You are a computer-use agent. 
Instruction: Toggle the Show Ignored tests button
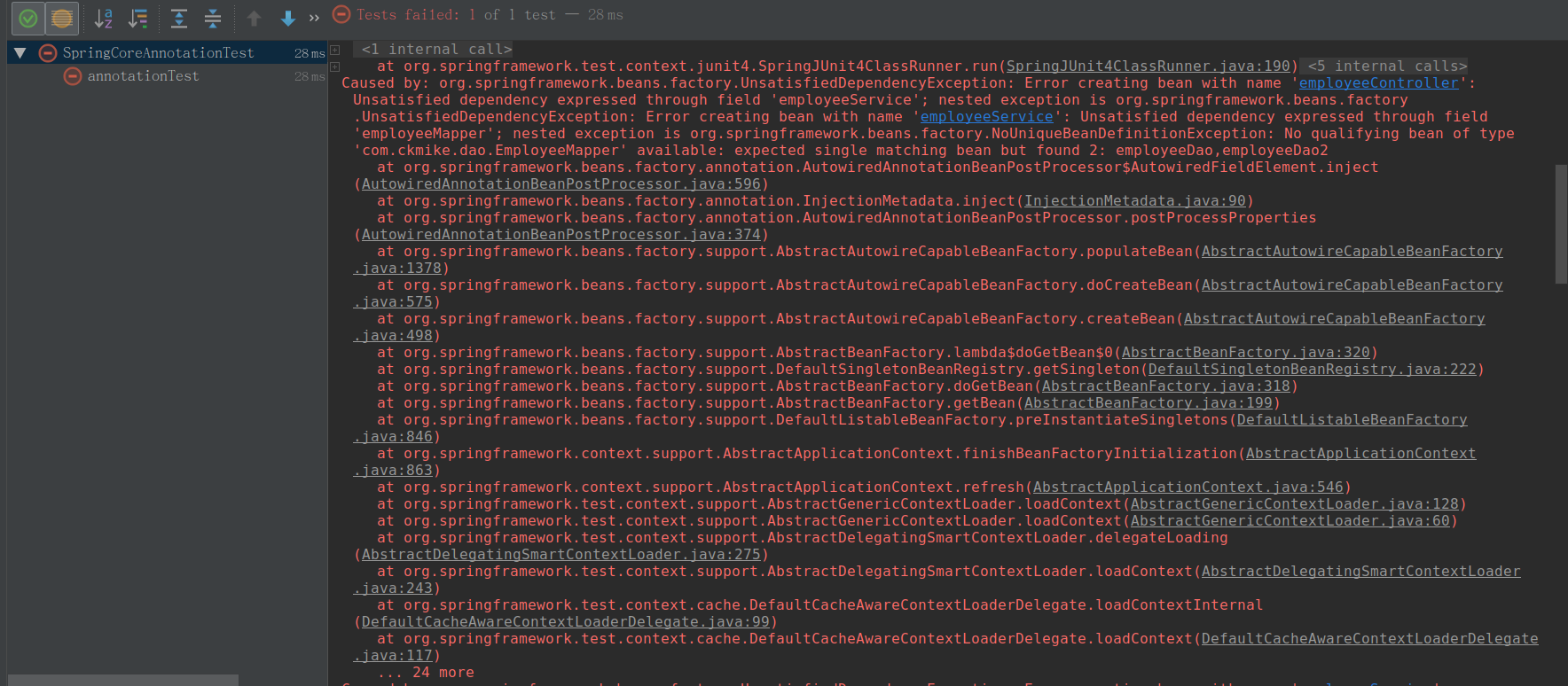tap(62, 18)
